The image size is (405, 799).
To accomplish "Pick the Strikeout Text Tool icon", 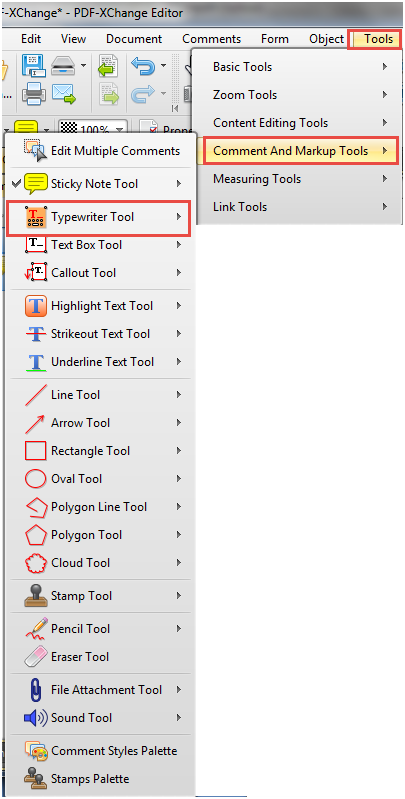I will tap(36, 334).
